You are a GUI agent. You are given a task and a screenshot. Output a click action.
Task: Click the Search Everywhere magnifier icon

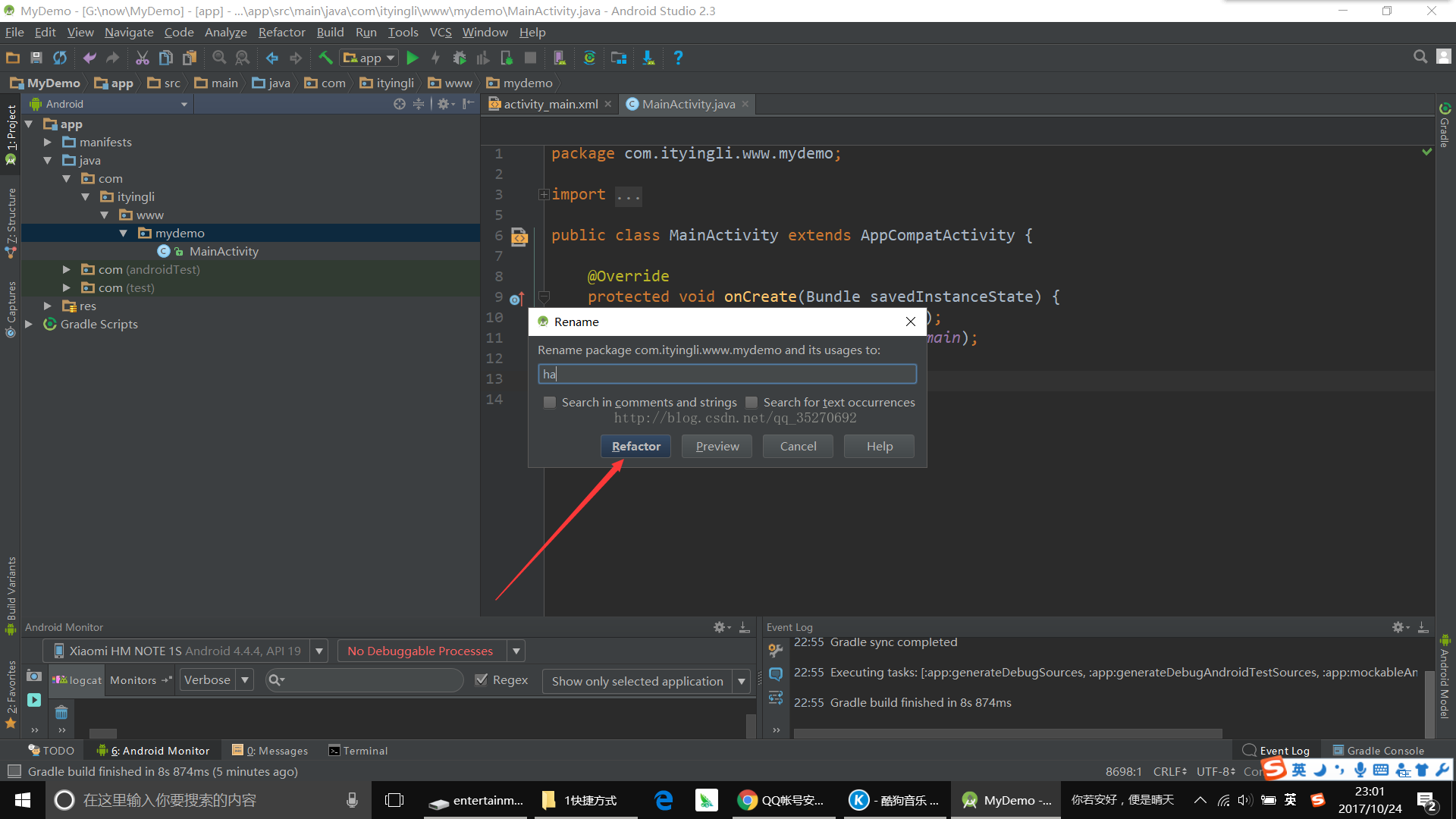1420,57
